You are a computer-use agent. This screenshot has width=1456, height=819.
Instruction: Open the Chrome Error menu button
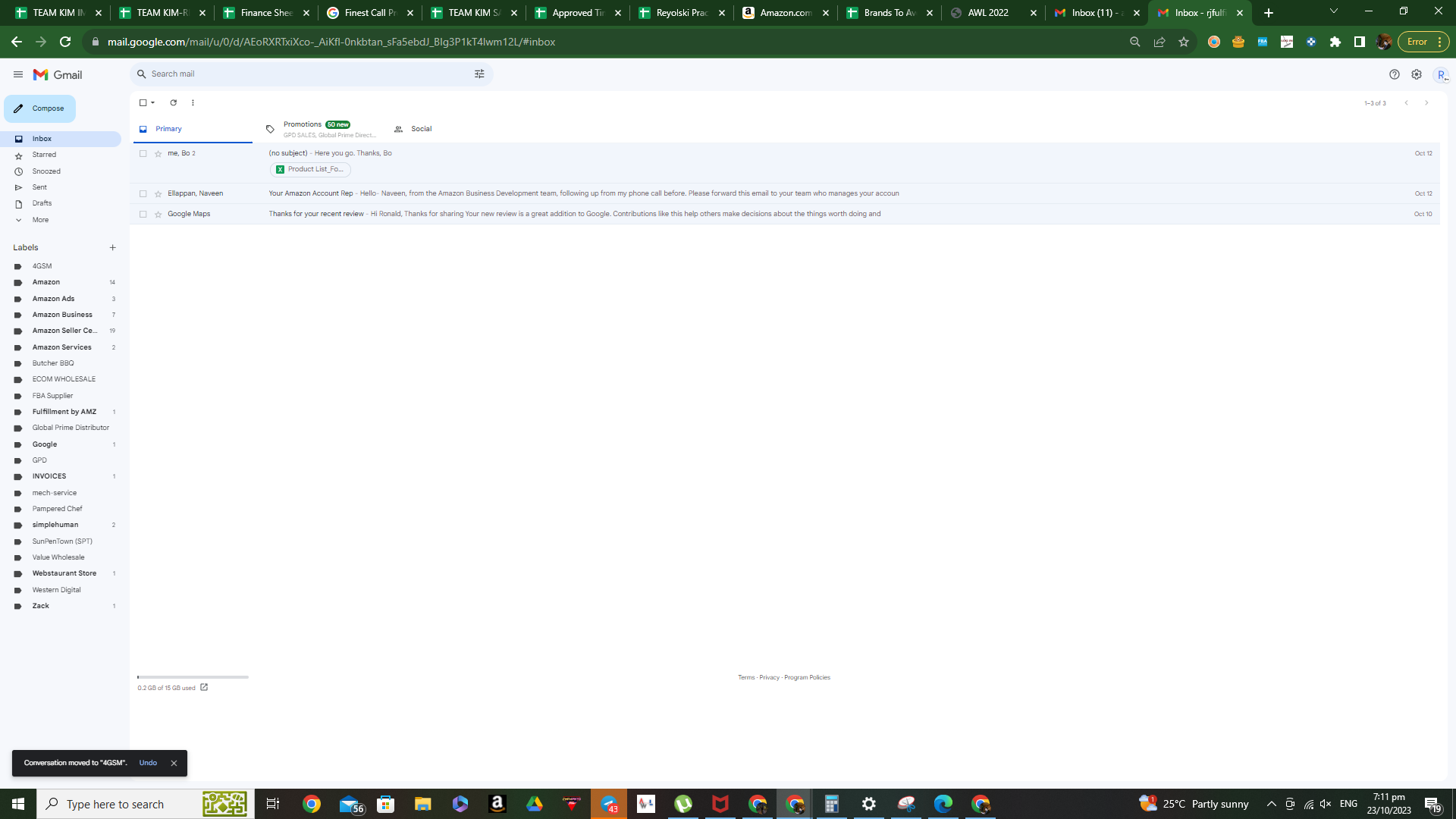(1423, 42)
